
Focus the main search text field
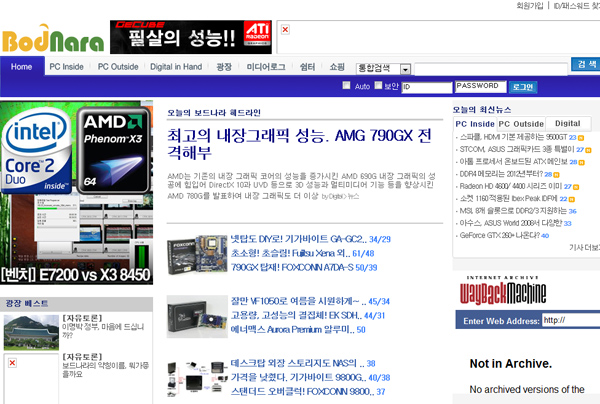pos(491,70)
